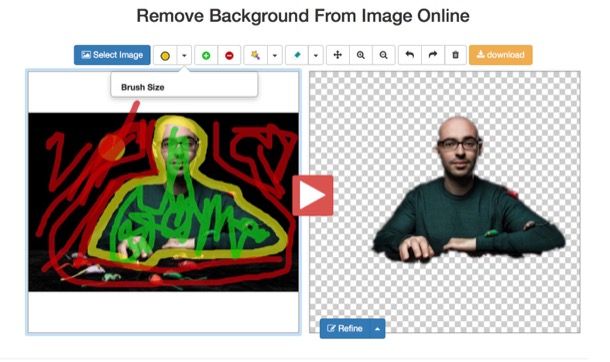Viewport: 610px width, 362px height.
Task: Activate the move pan tool
Action: point(338,55)
